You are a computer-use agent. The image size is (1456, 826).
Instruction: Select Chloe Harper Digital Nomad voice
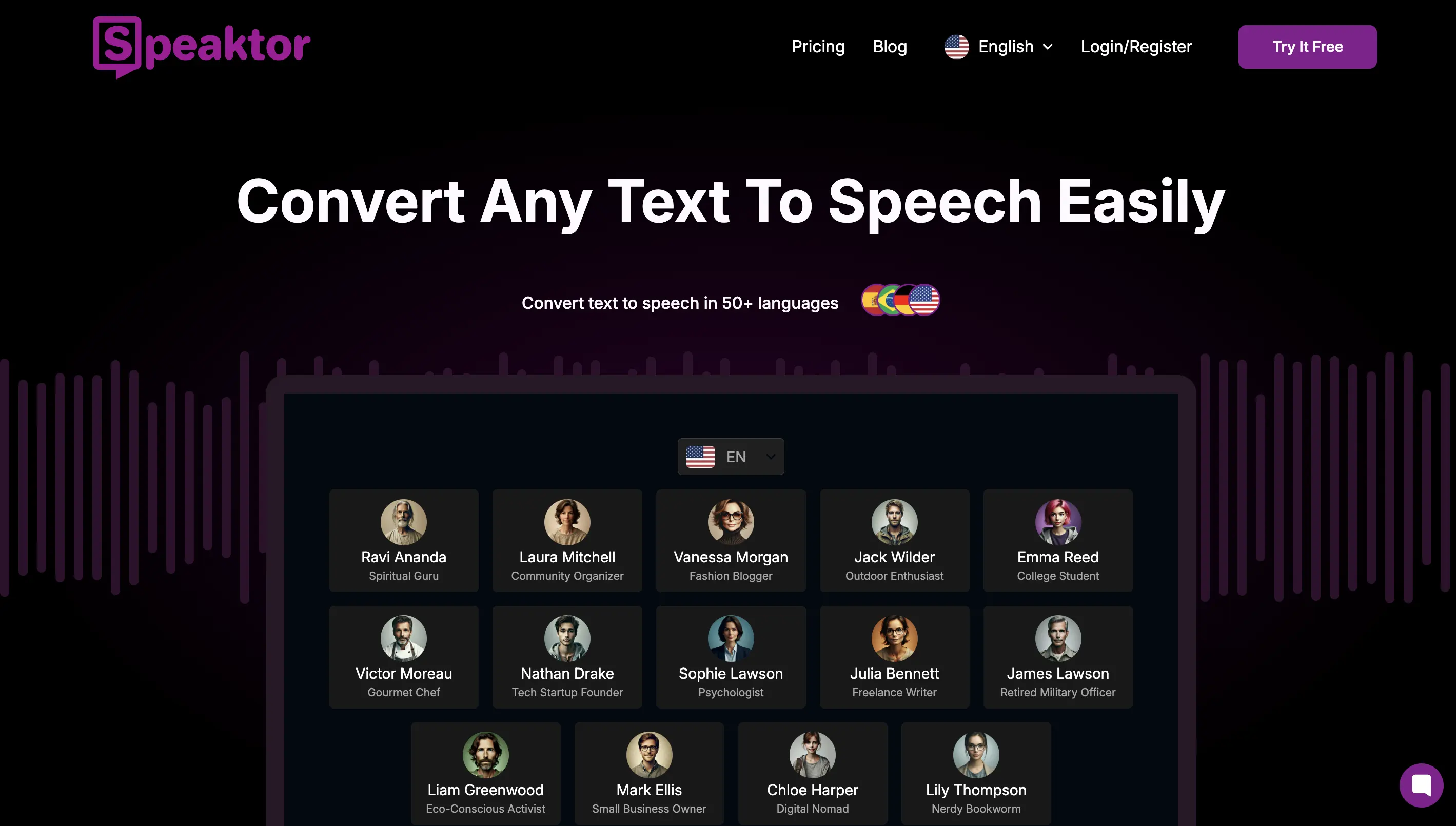point(812,770)
